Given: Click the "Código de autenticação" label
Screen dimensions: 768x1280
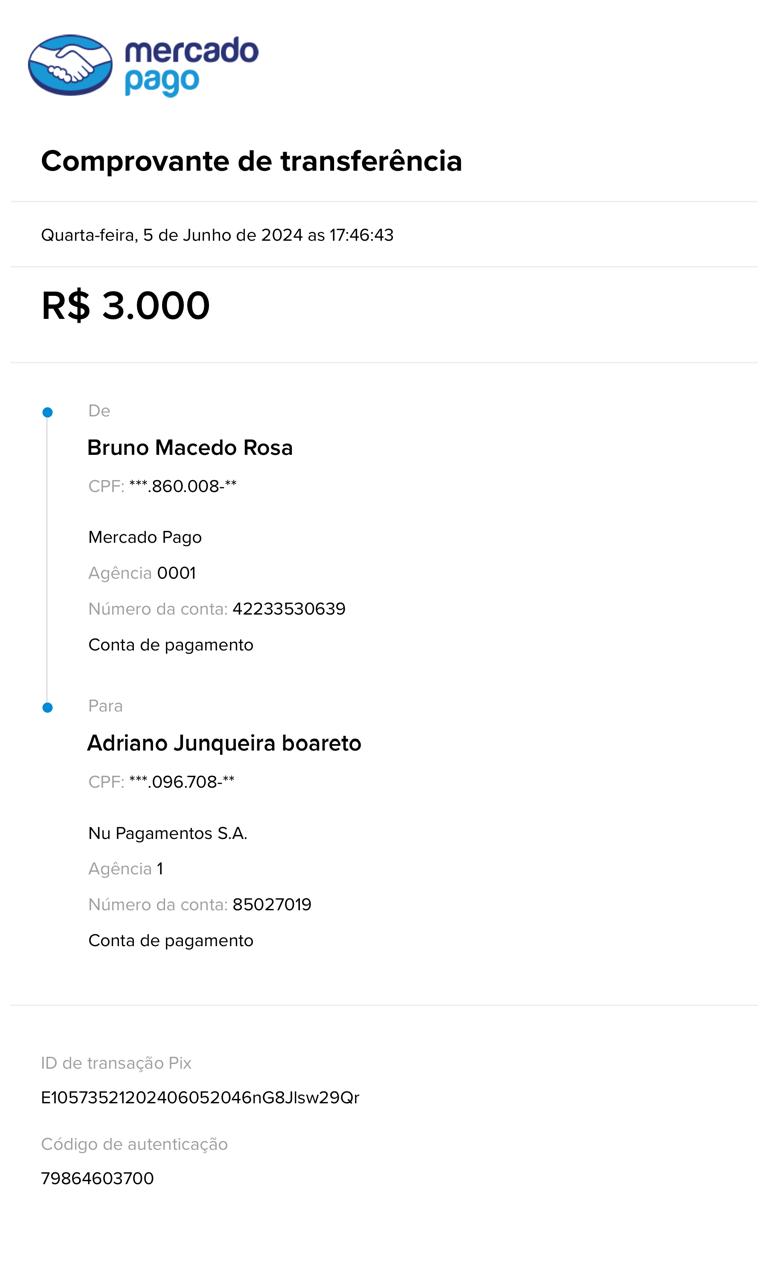Looking at the screenshot, I should 134,1144.
